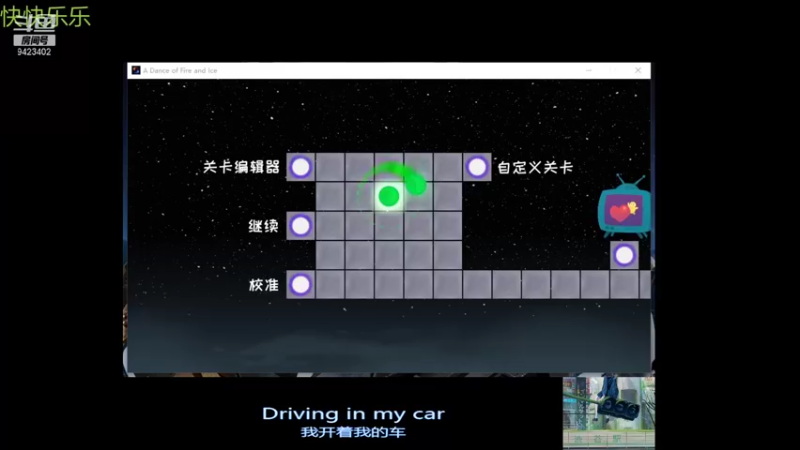Click the 关卡编辑器 label

tap(241, 167)
